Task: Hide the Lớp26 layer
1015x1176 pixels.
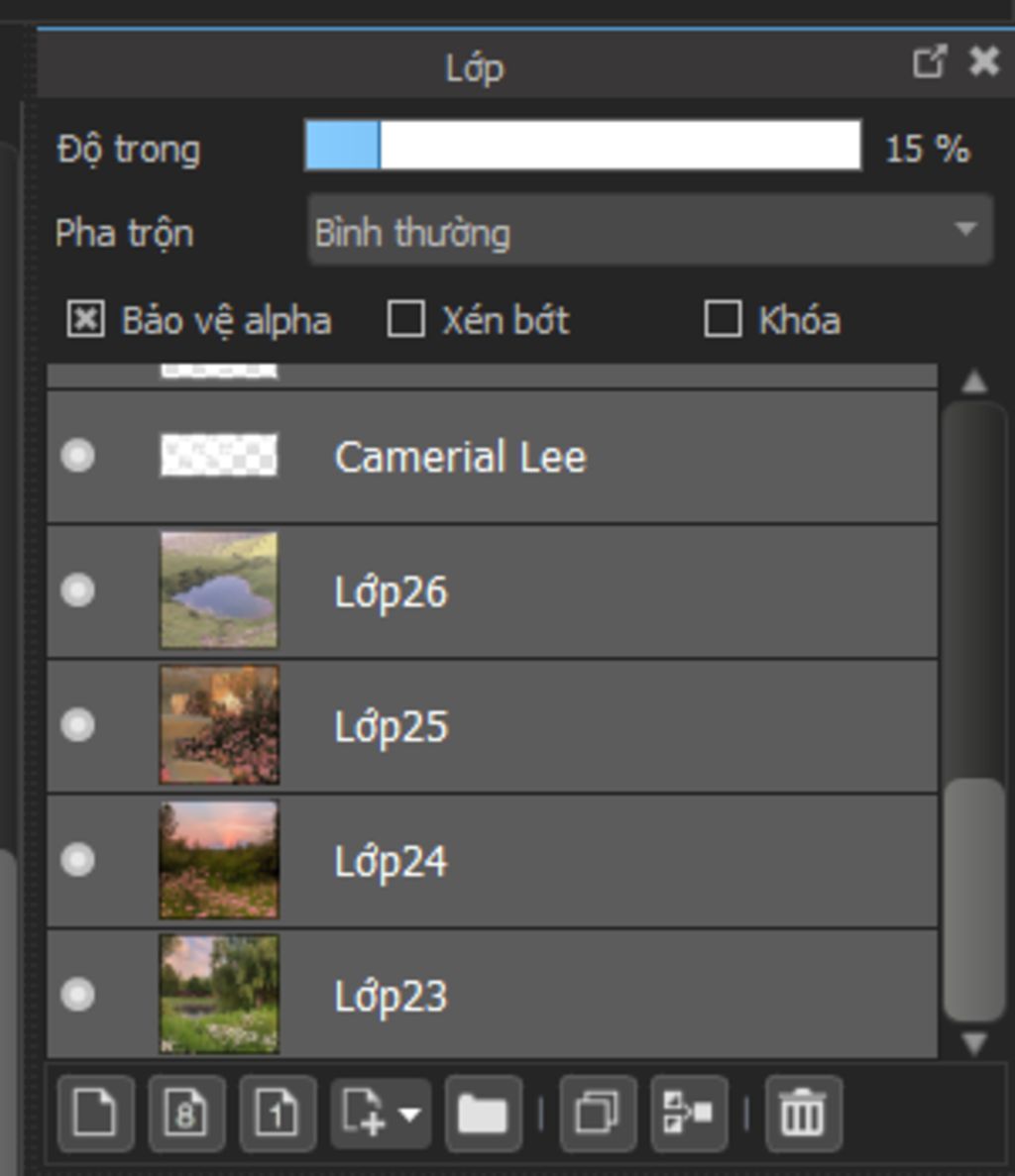Action: (x=78, y=590)
